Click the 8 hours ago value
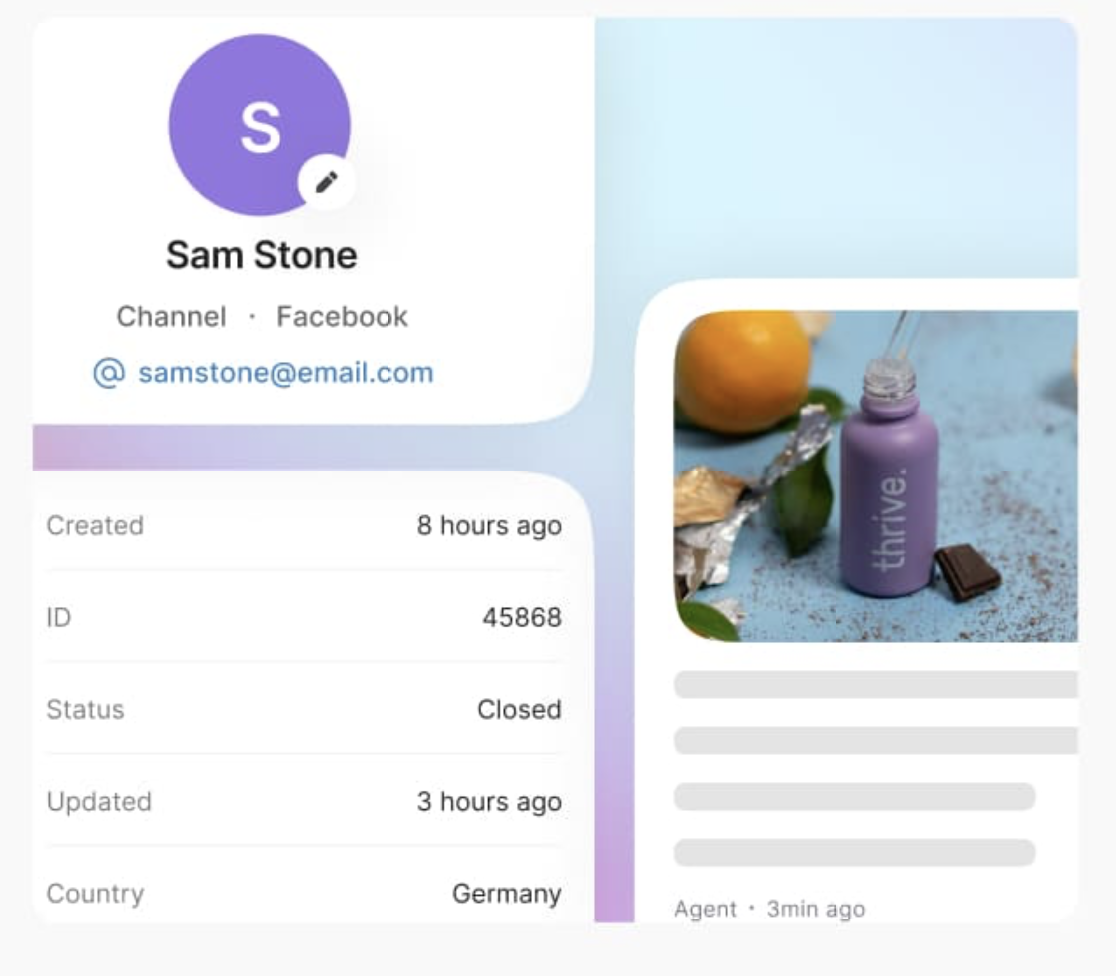Screen dimensions: 1116x976 [x=489, y=525]
